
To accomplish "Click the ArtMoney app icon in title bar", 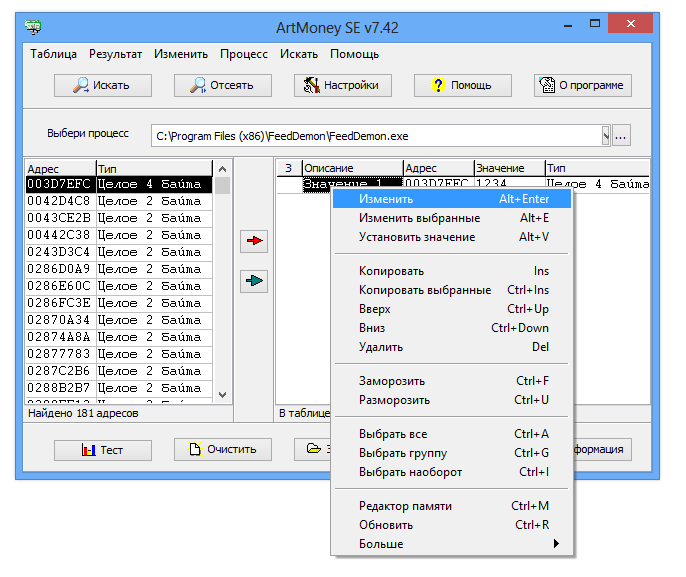I will (x=33, y=27).
